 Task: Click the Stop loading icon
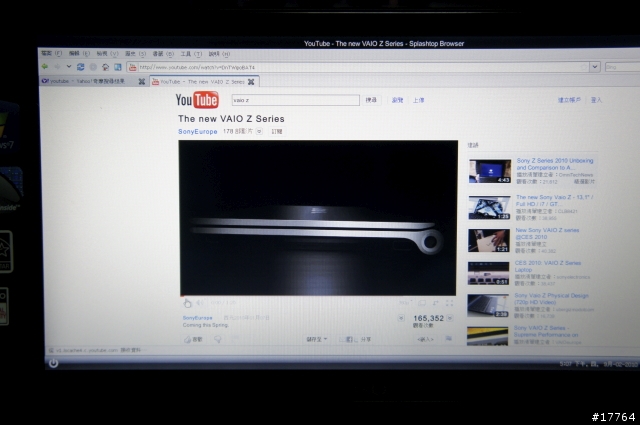93,67
